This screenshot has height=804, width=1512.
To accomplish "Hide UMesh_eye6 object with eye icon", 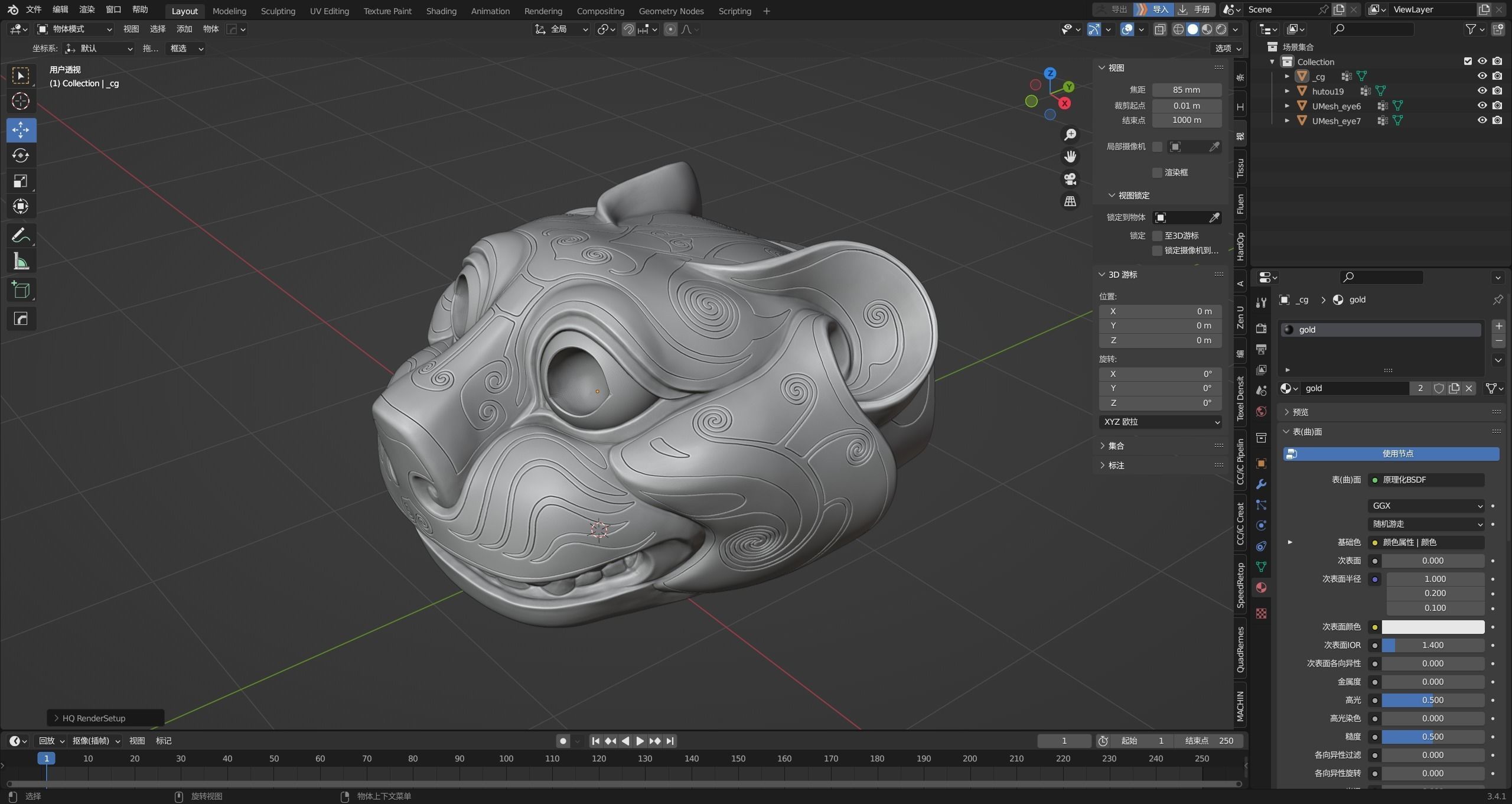I will click(x=1482, y=106).
